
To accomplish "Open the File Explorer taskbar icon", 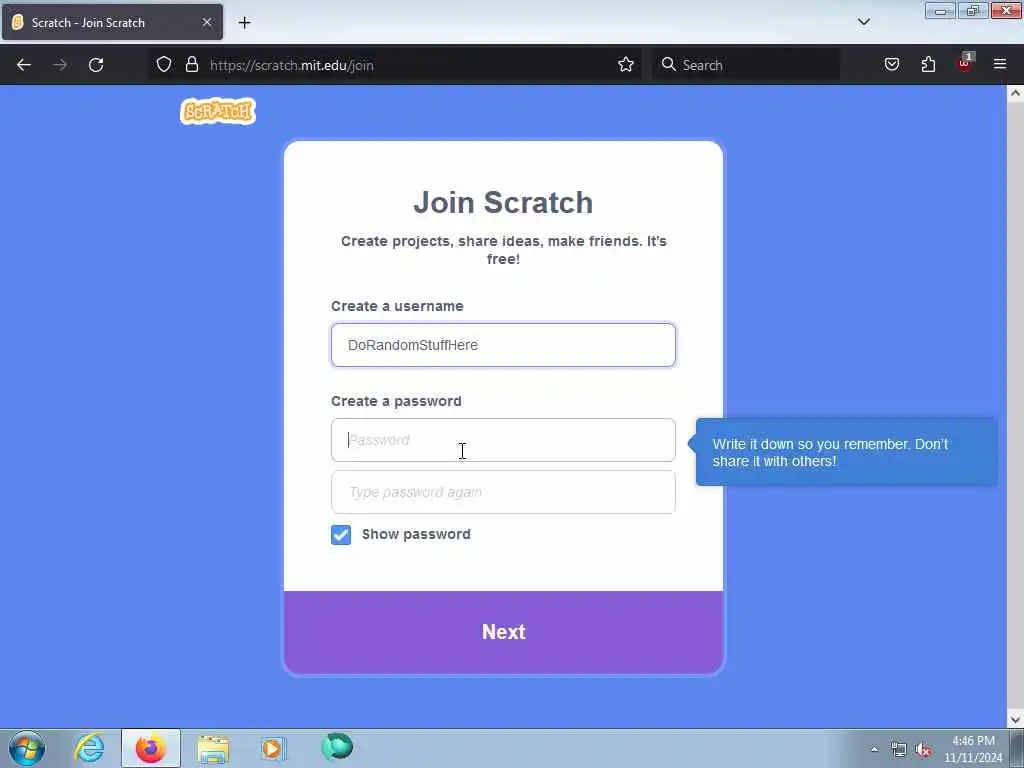I will (x=213, y=749).
